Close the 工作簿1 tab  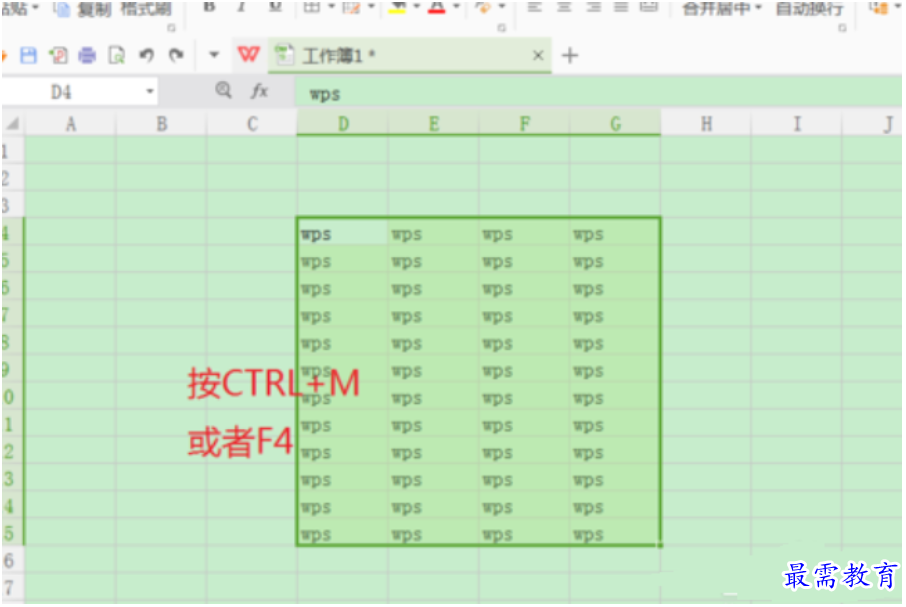(538, 55)
